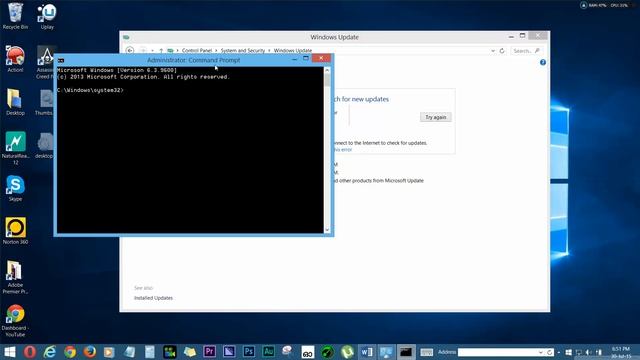The width and height of the screenshot is (640, 360).
Task: Launch the Action! desktop shortcut
Action: (x=15, y=59)
